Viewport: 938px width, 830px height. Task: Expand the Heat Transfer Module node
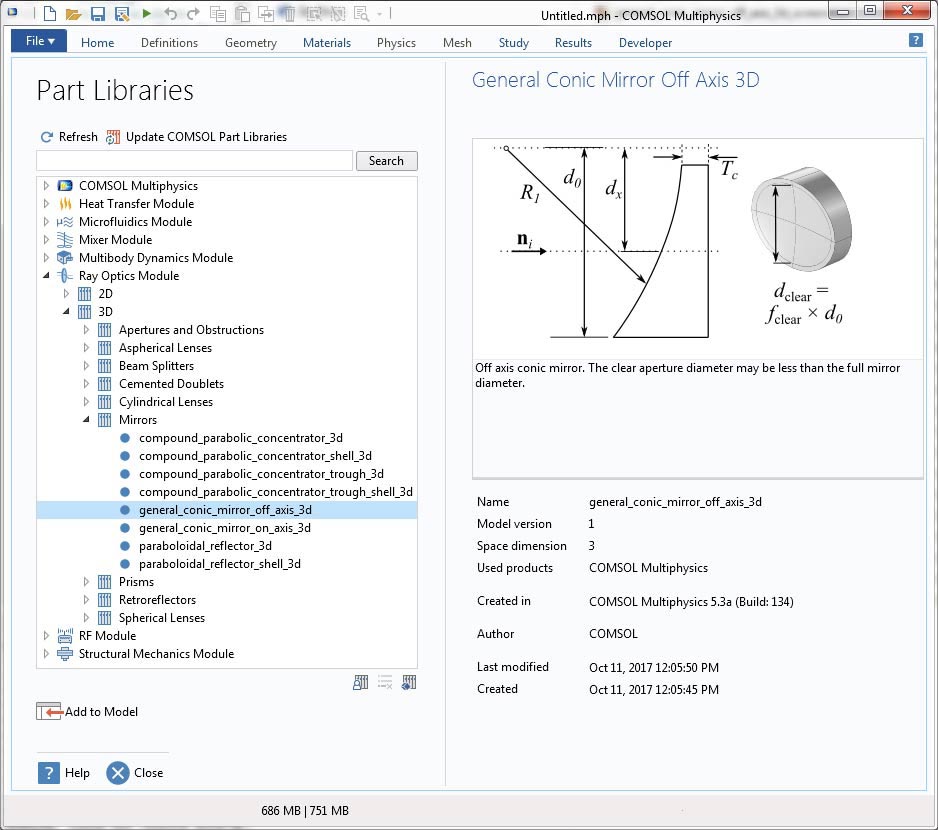tap(46, 204)
